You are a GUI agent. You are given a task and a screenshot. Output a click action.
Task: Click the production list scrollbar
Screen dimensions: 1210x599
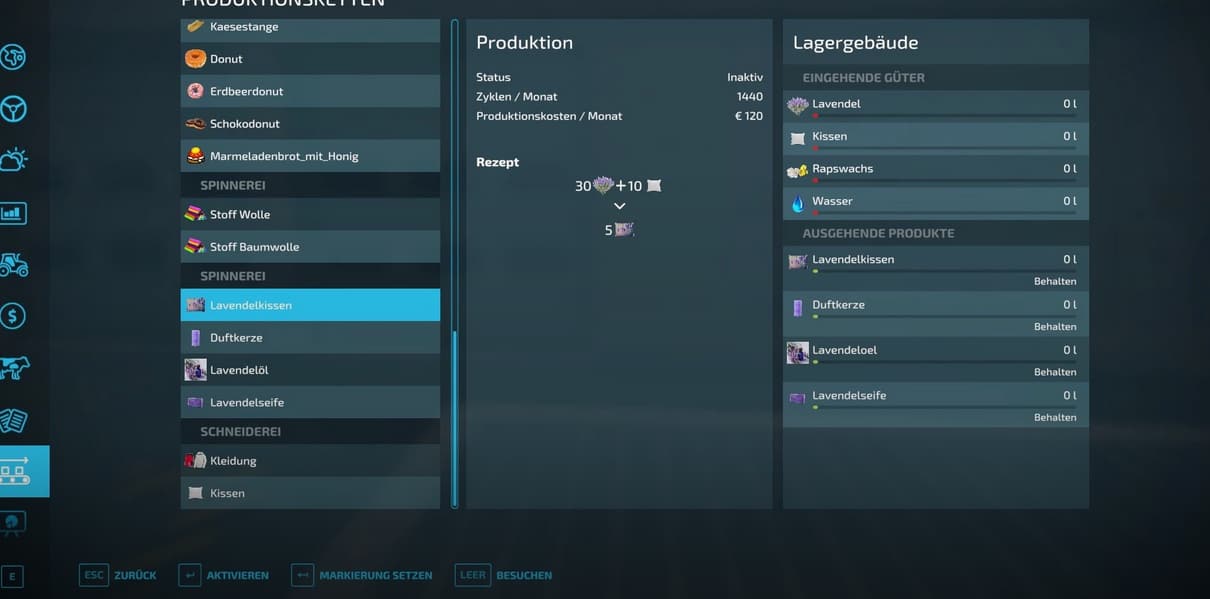tap(455, 418)
